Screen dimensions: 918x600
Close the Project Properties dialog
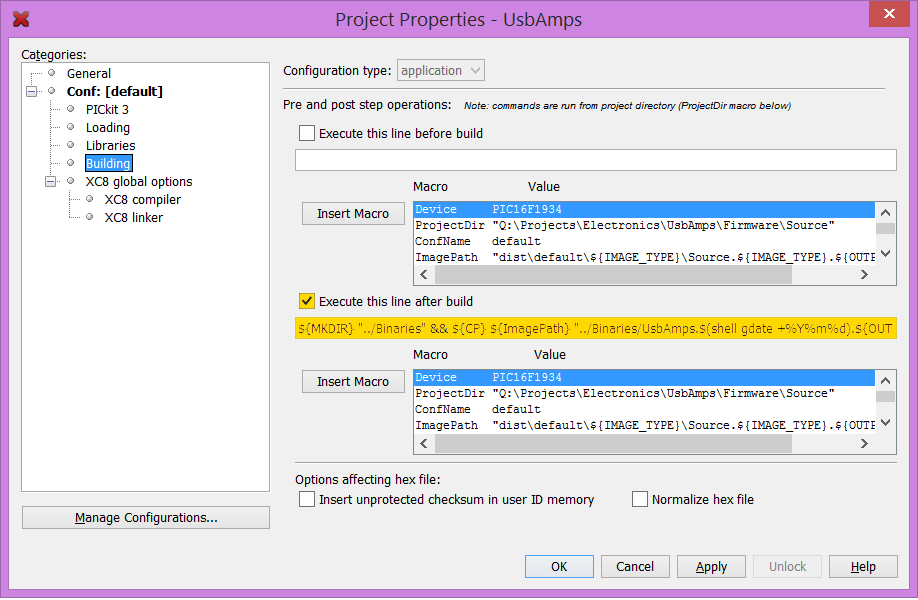point(888,15)
